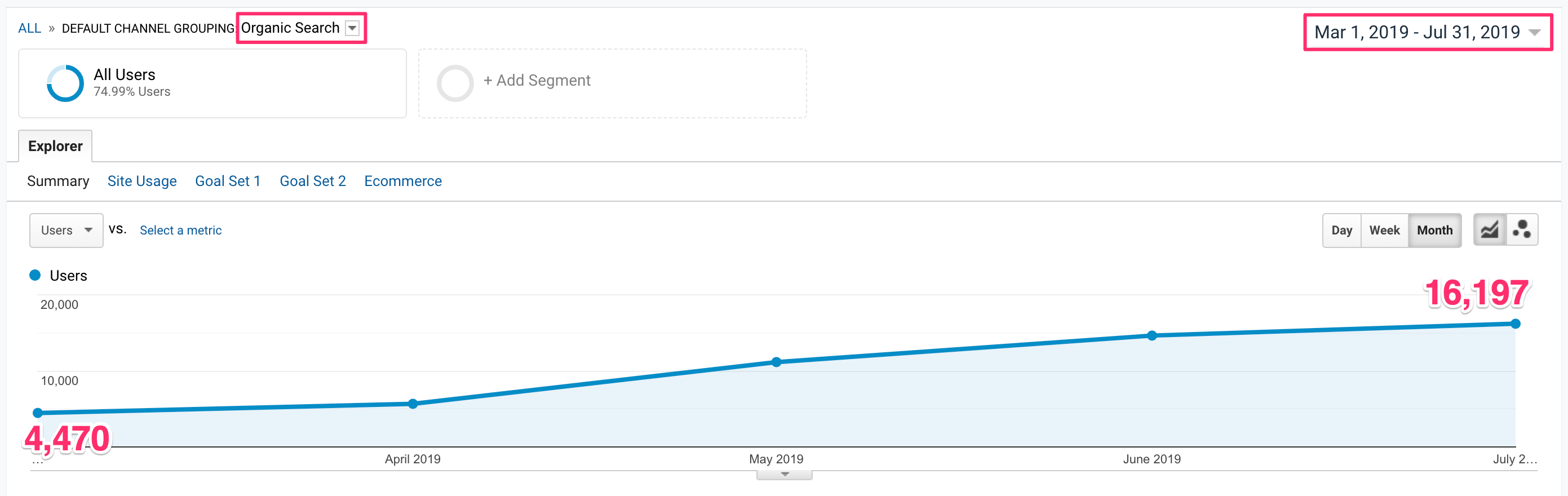Click the ALL breadcrumb link
This screenshot has height=496, width=1568.
(x=29, y=29)
